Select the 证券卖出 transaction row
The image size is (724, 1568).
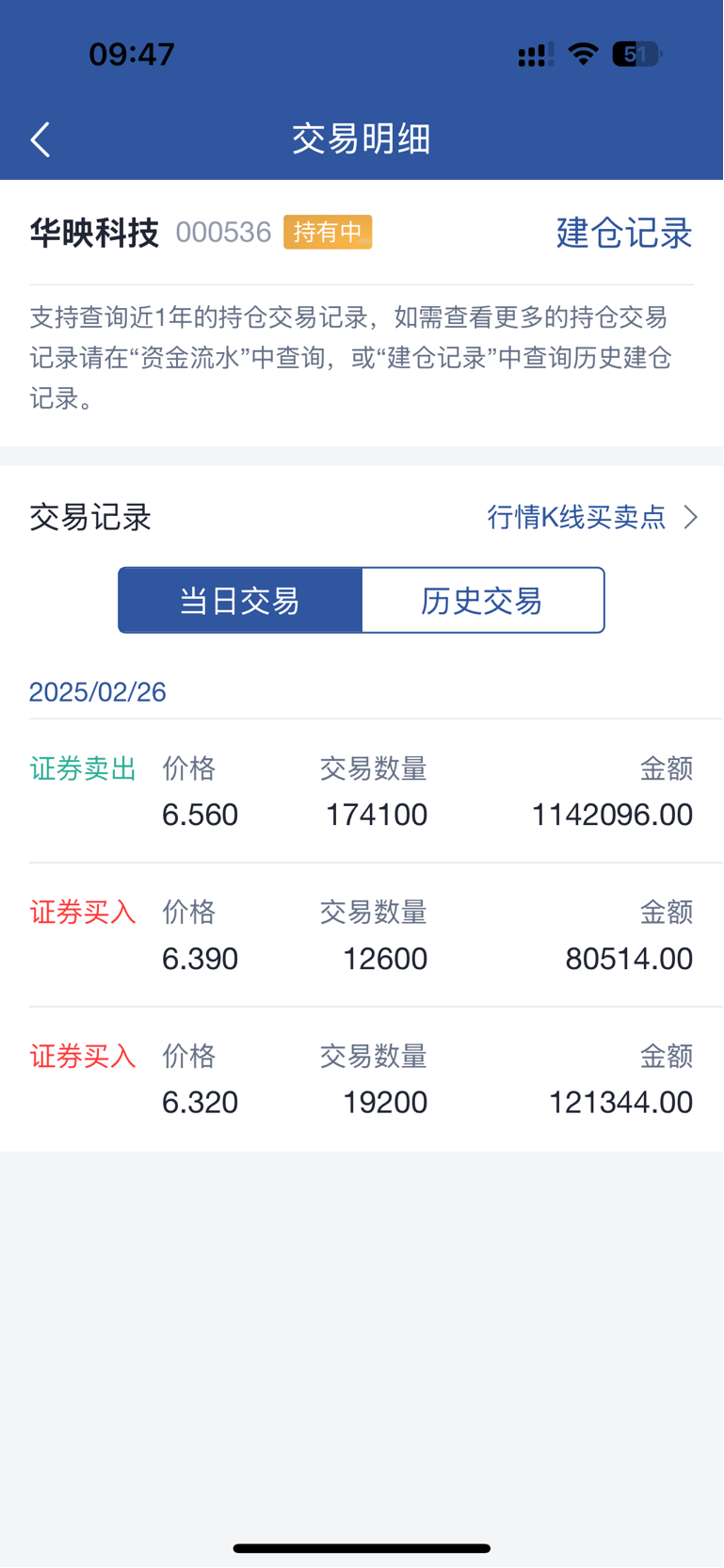coord(362,792)
